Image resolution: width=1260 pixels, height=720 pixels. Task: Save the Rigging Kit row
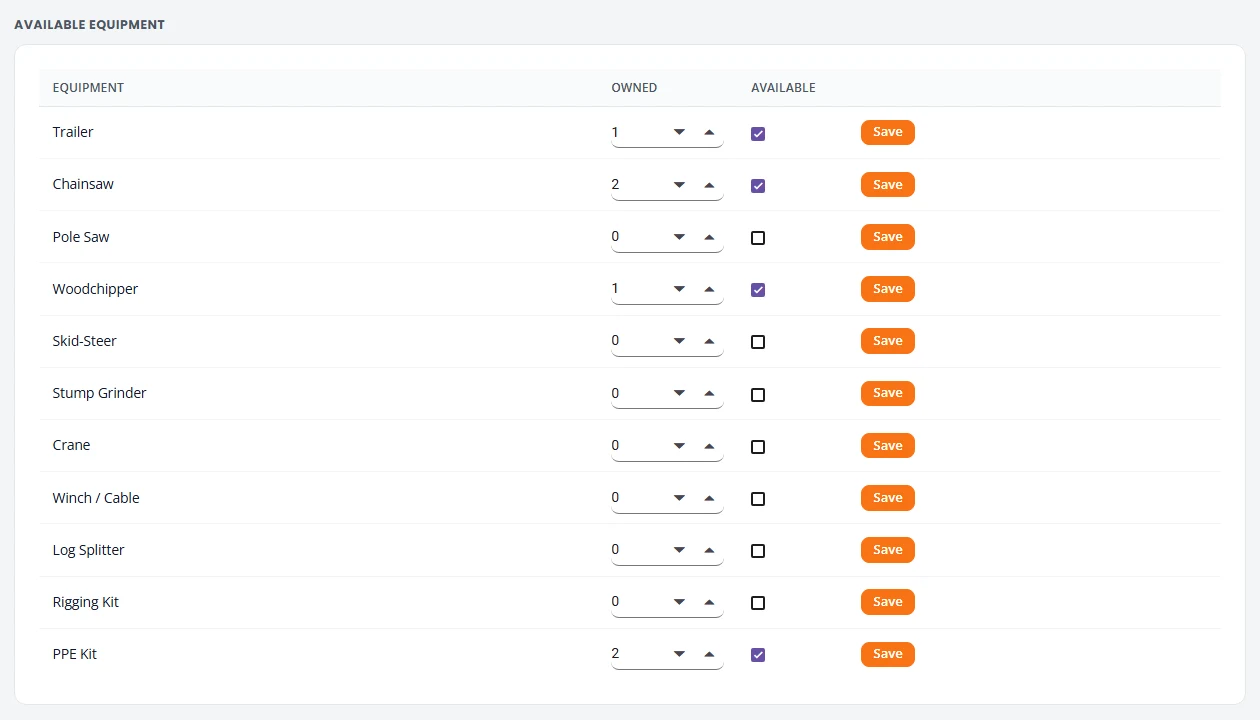tap(888, 602)
